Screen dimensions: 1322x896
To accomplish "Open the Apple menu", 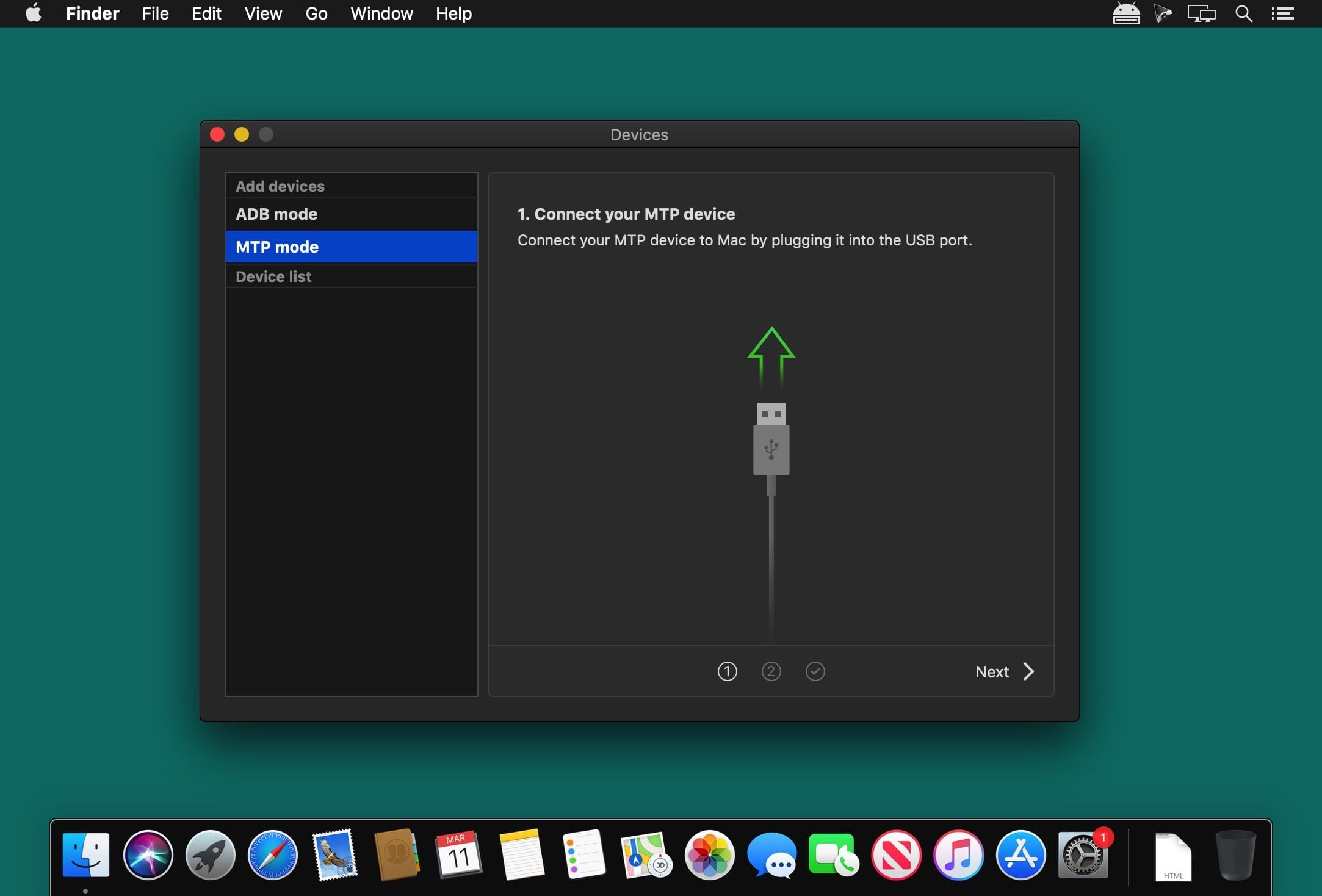I will pyautogui.click(x=34, y=13).
